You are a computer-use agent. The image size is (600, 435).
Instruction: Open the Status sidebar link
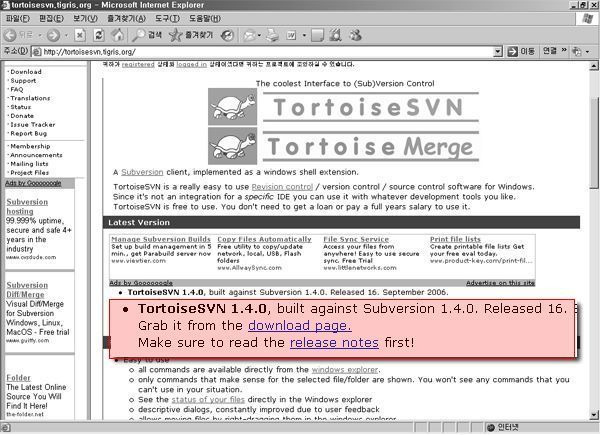tap(20, 107)
